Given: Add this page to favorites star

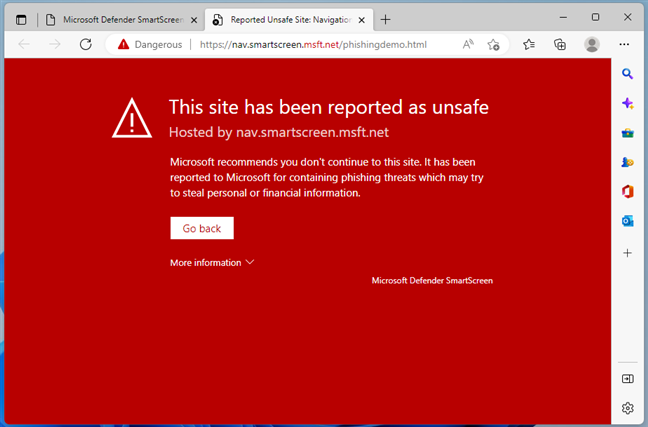Looking at the screenshot, I should (x=493, y=44).
